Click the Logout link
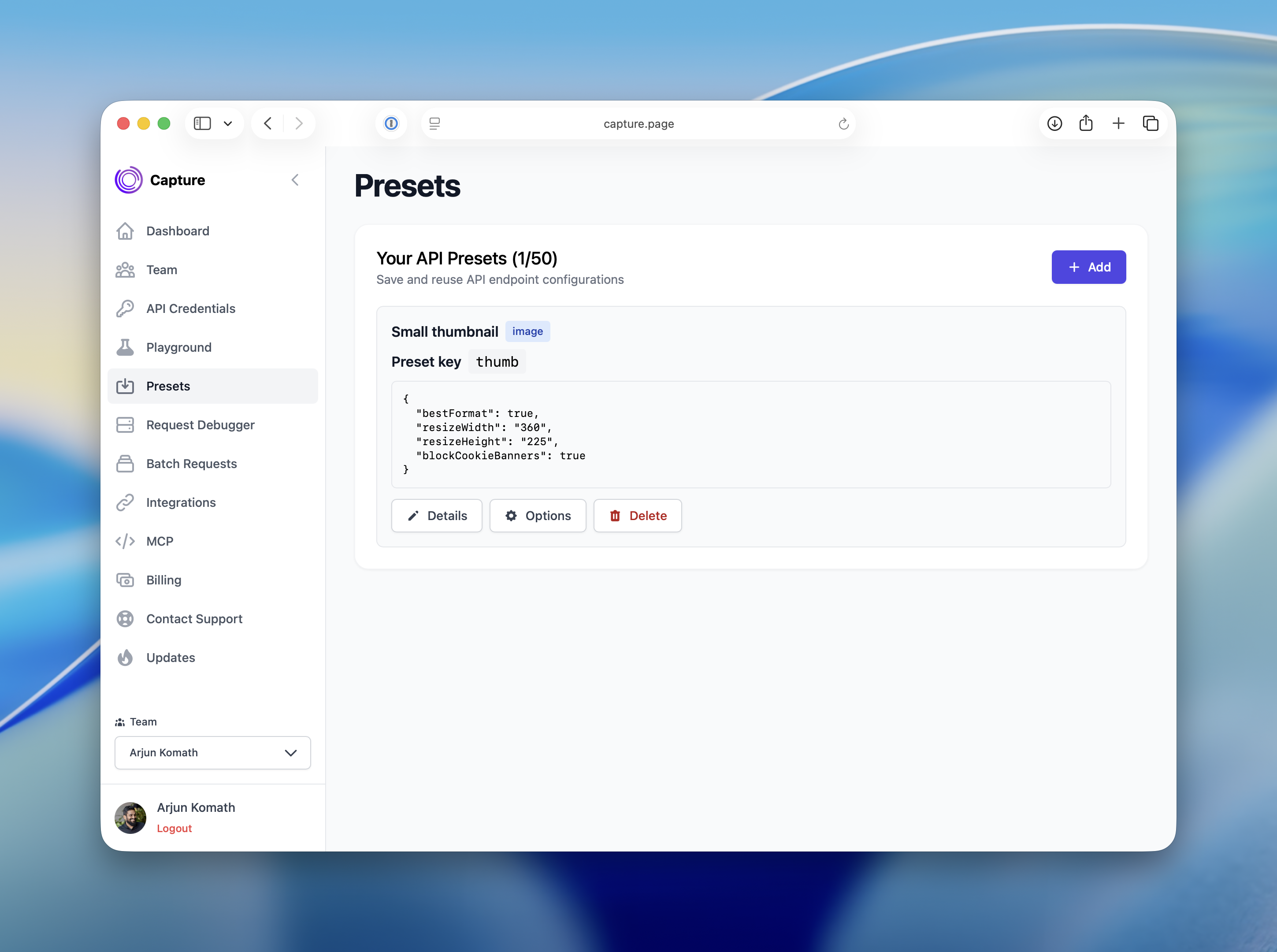Image resolution: width=1277 pixels, height=952 pixels. tap(174, 828)
